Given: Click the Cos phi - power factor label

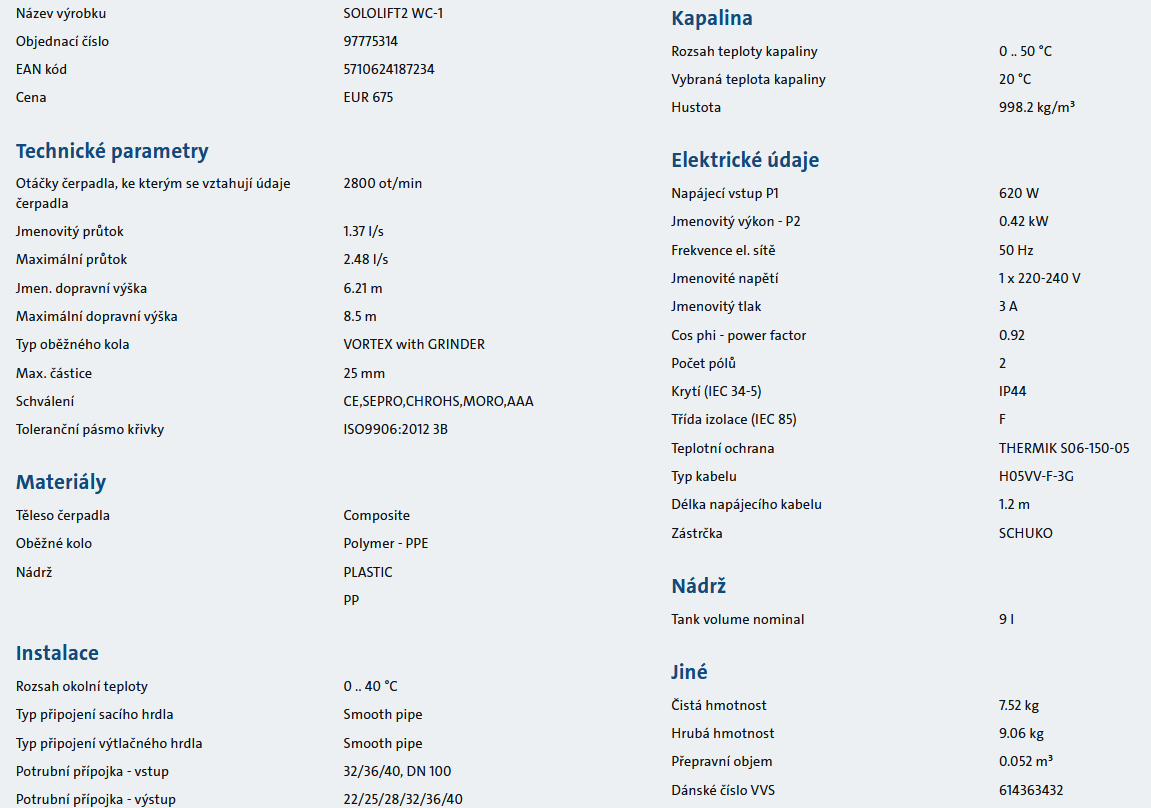Looking at the screenshot, I should tap(738, 335).
